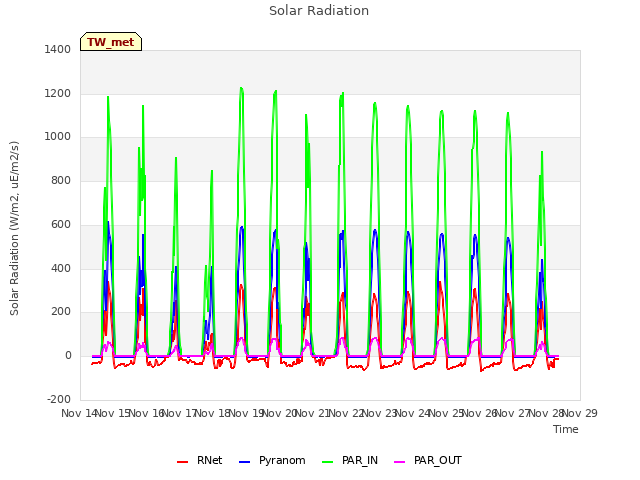The width and height of the screenshot is (640, 480).
Task: Toggle the Pyranom series in legend
Action: (x=272, y=460)
